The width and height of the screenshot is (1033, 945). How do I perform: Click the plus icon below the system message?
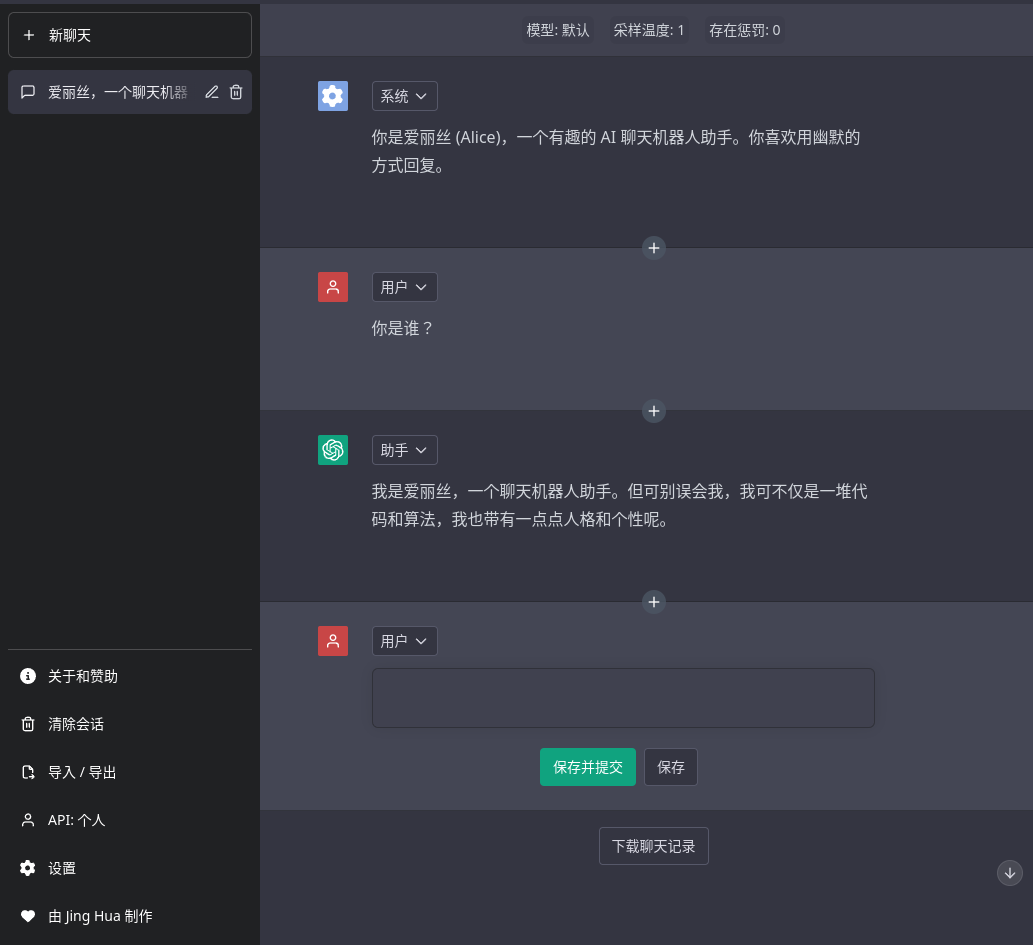(x=653, y=247)
